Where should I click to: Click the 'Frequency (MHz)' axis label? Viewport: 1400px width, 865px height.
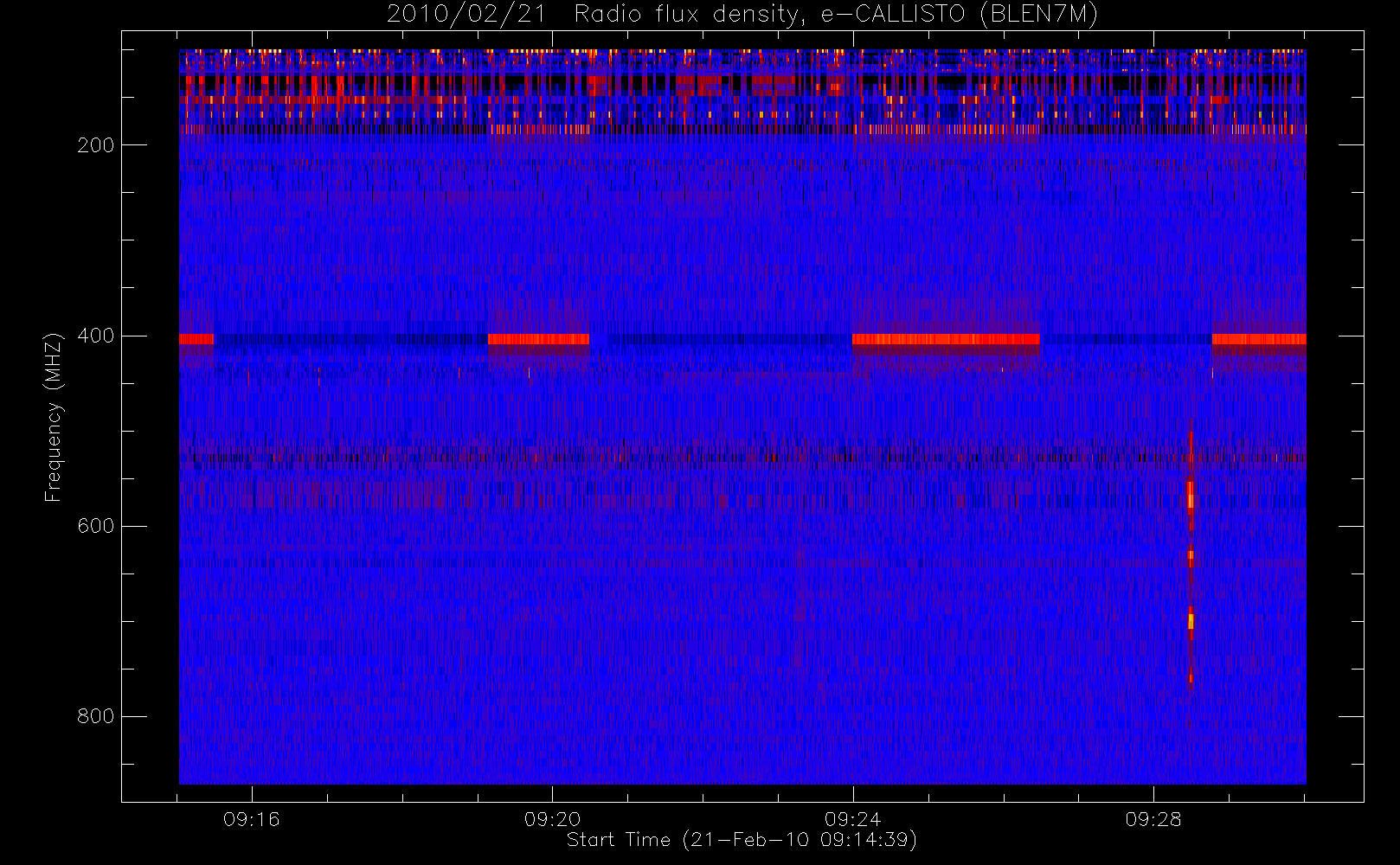[x=54, y=417]
